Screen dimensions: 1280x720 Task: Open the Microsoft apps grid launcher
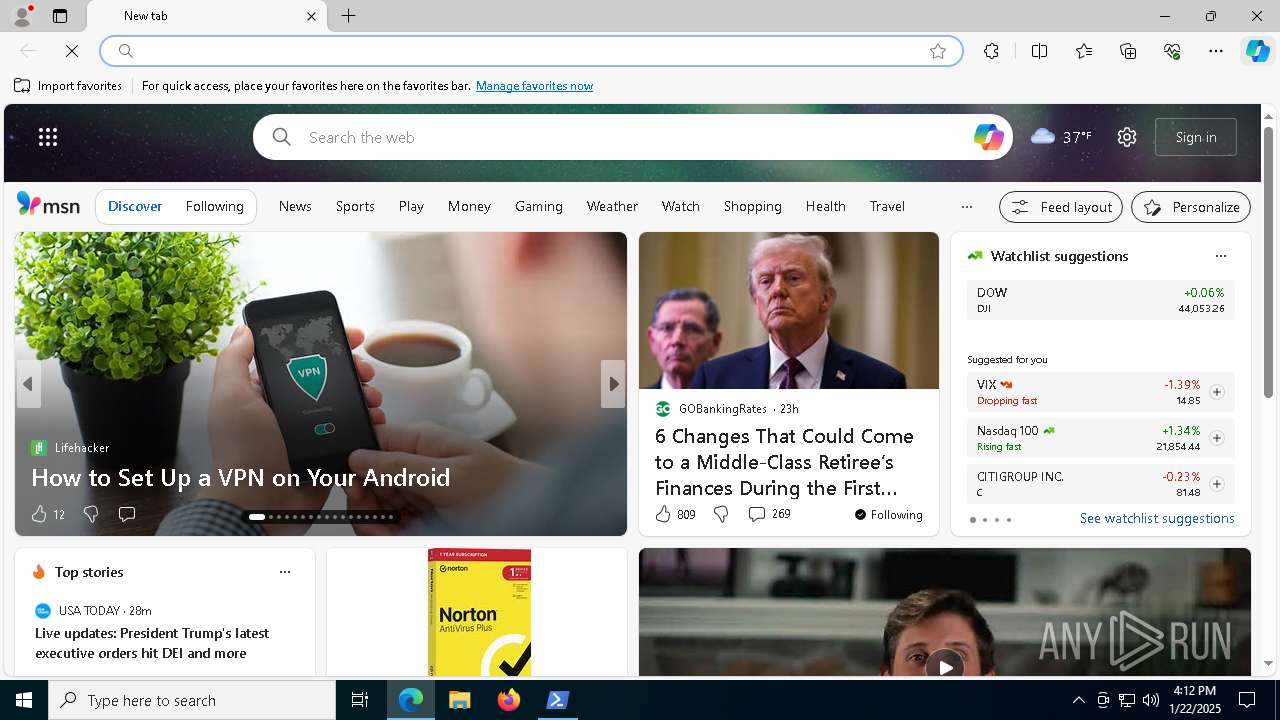click(48, 137)
